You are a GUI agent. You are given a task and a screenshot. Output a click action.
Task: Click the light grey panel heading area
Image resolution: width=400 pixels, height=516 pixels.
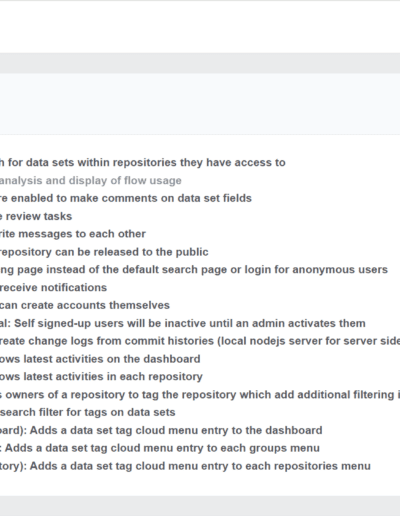[200, 104]
